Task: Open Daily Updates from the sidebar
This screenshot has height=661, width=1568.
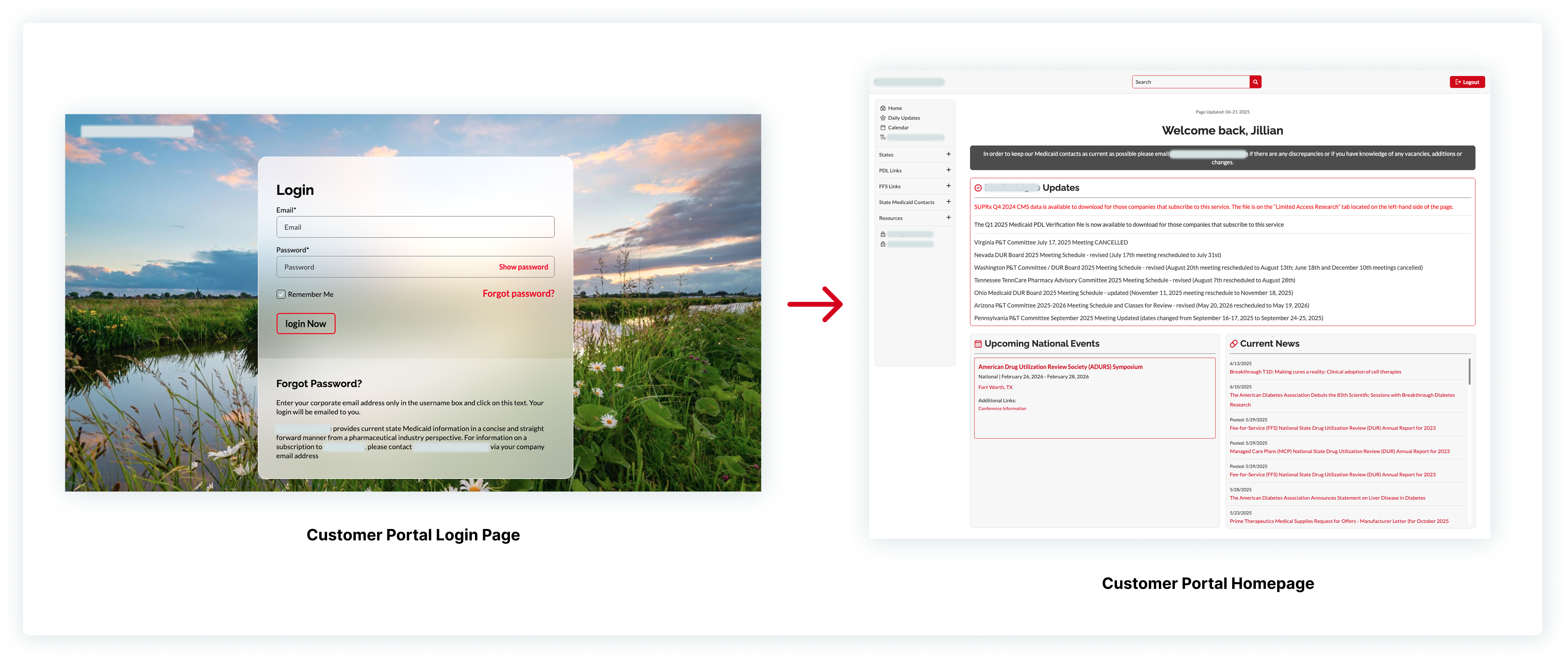Action: [x=903, y=118]
